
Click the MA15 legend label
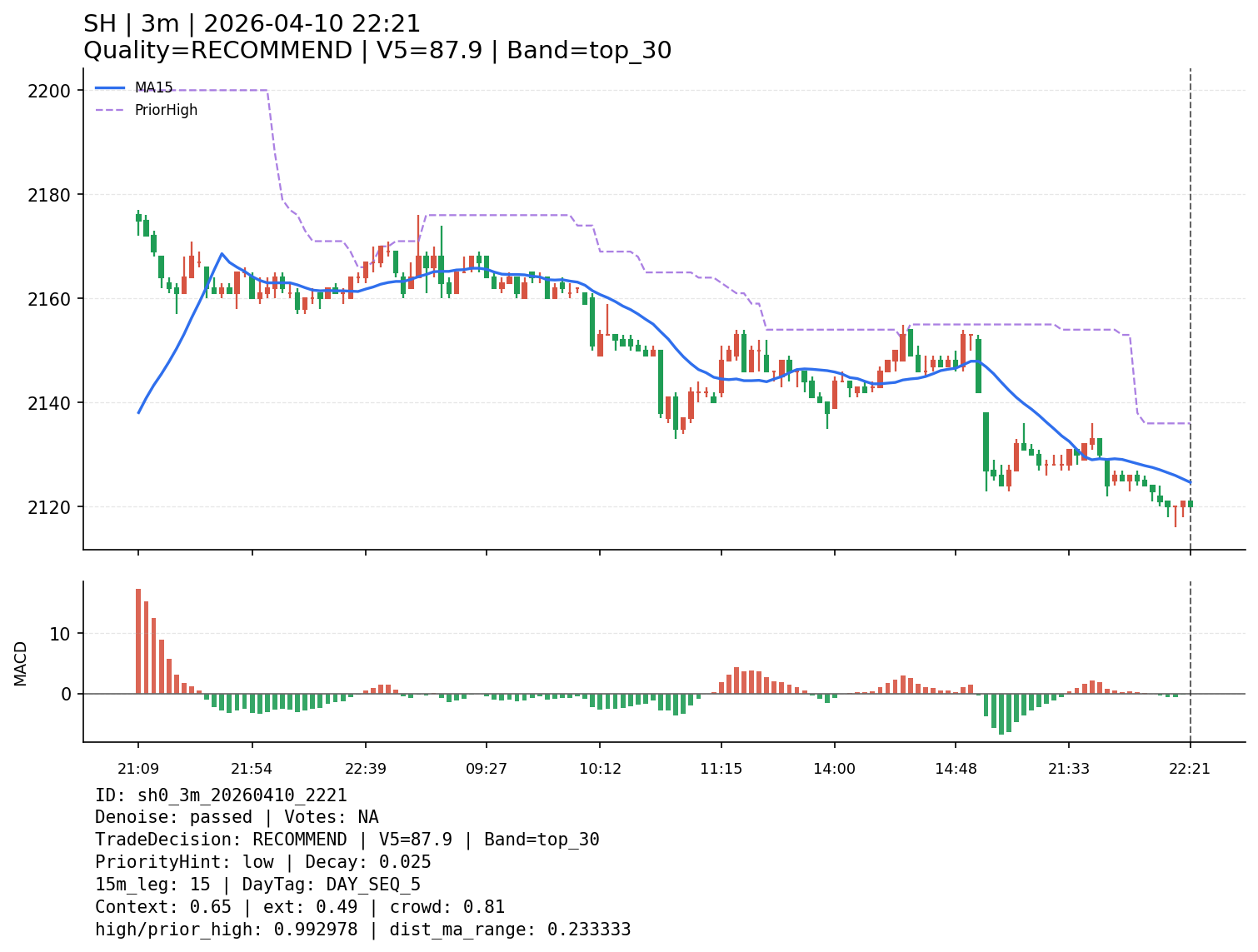pyautogui.click(x=153, y=87)
